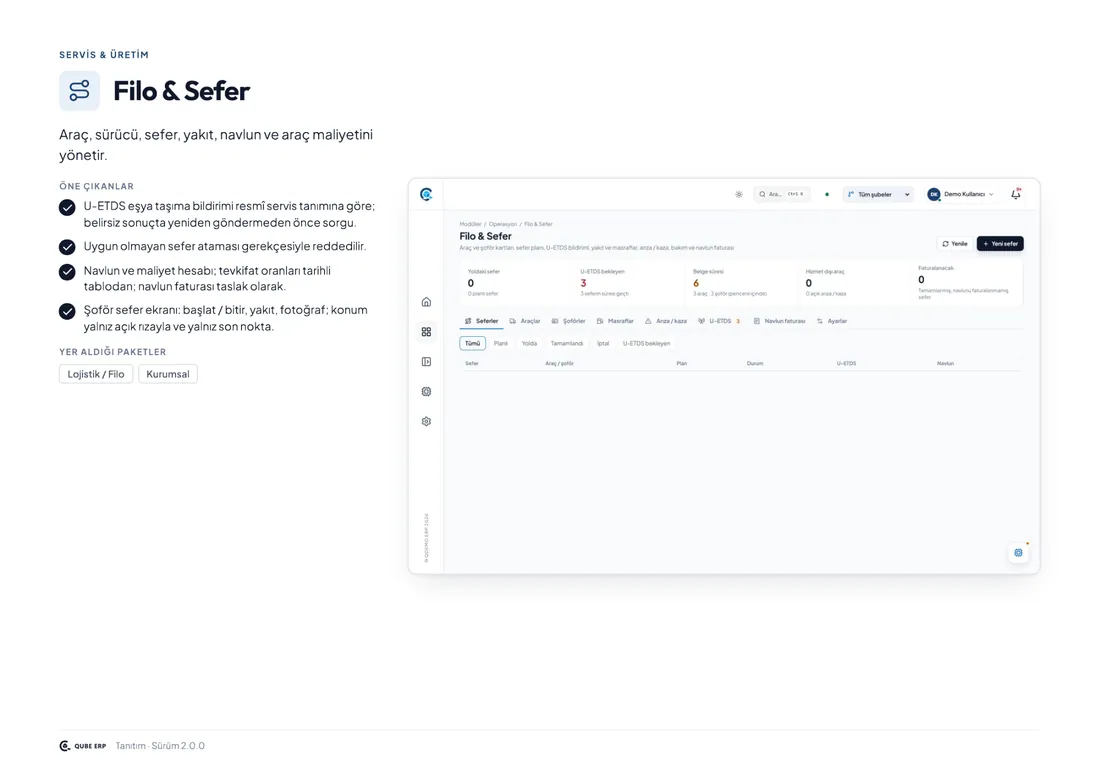This screenshot has height=778, width=1100.
Task: Select the Tümü filter chip
Action: tap(473, 344)
